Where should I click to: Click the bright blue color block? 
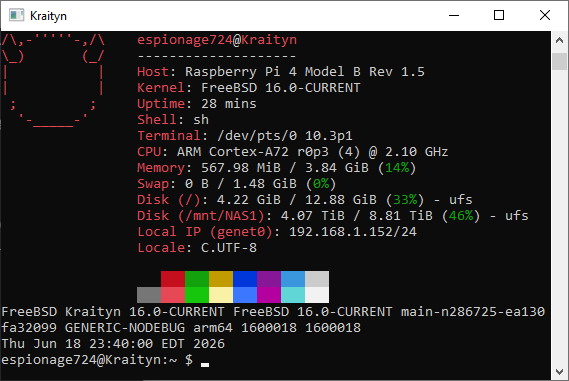coord(245,295)
